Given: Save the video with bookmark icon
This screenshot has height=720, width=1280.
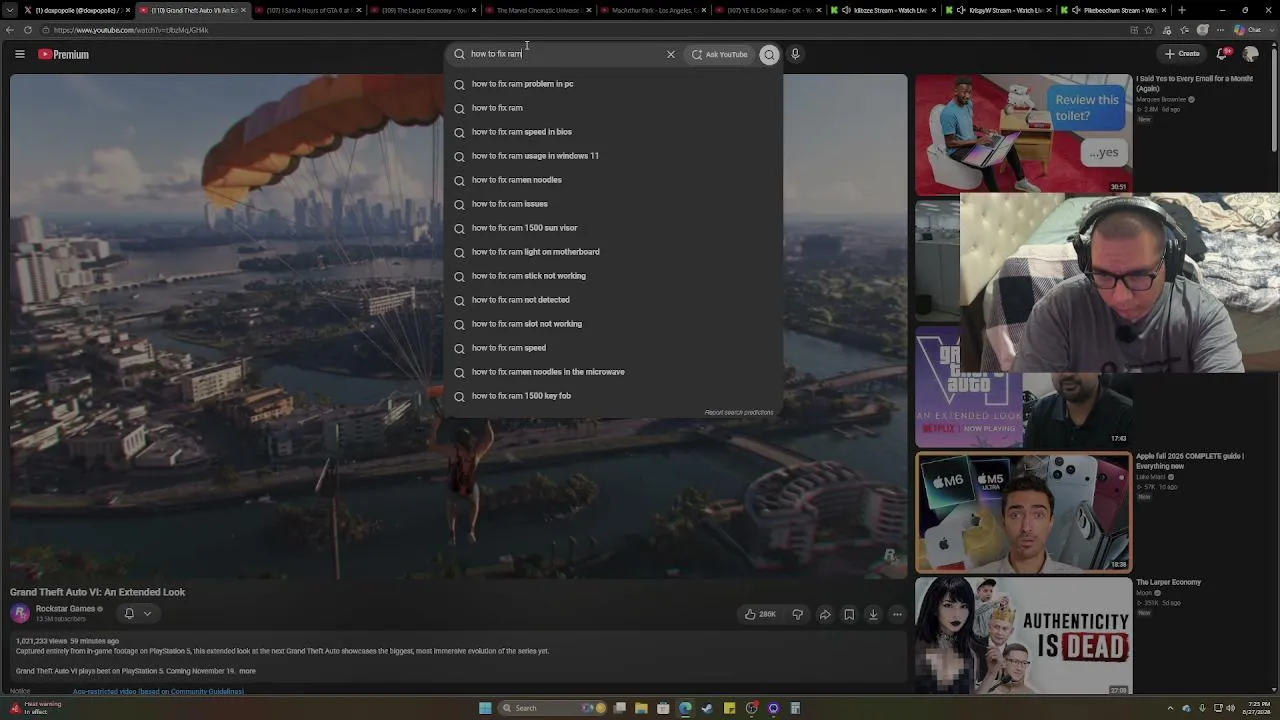Looking at the screenshot, I should [849, 614].
